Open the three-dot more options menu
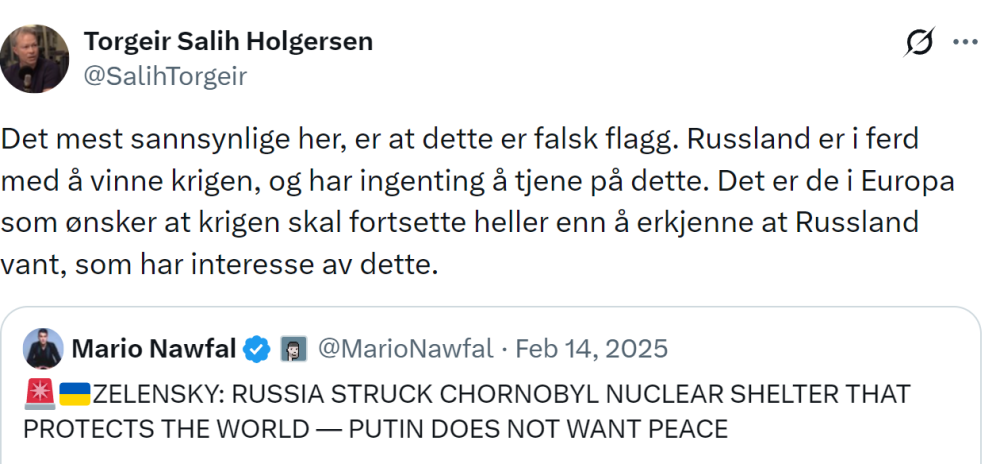1000x464 pixels. [x=965, y=43]
